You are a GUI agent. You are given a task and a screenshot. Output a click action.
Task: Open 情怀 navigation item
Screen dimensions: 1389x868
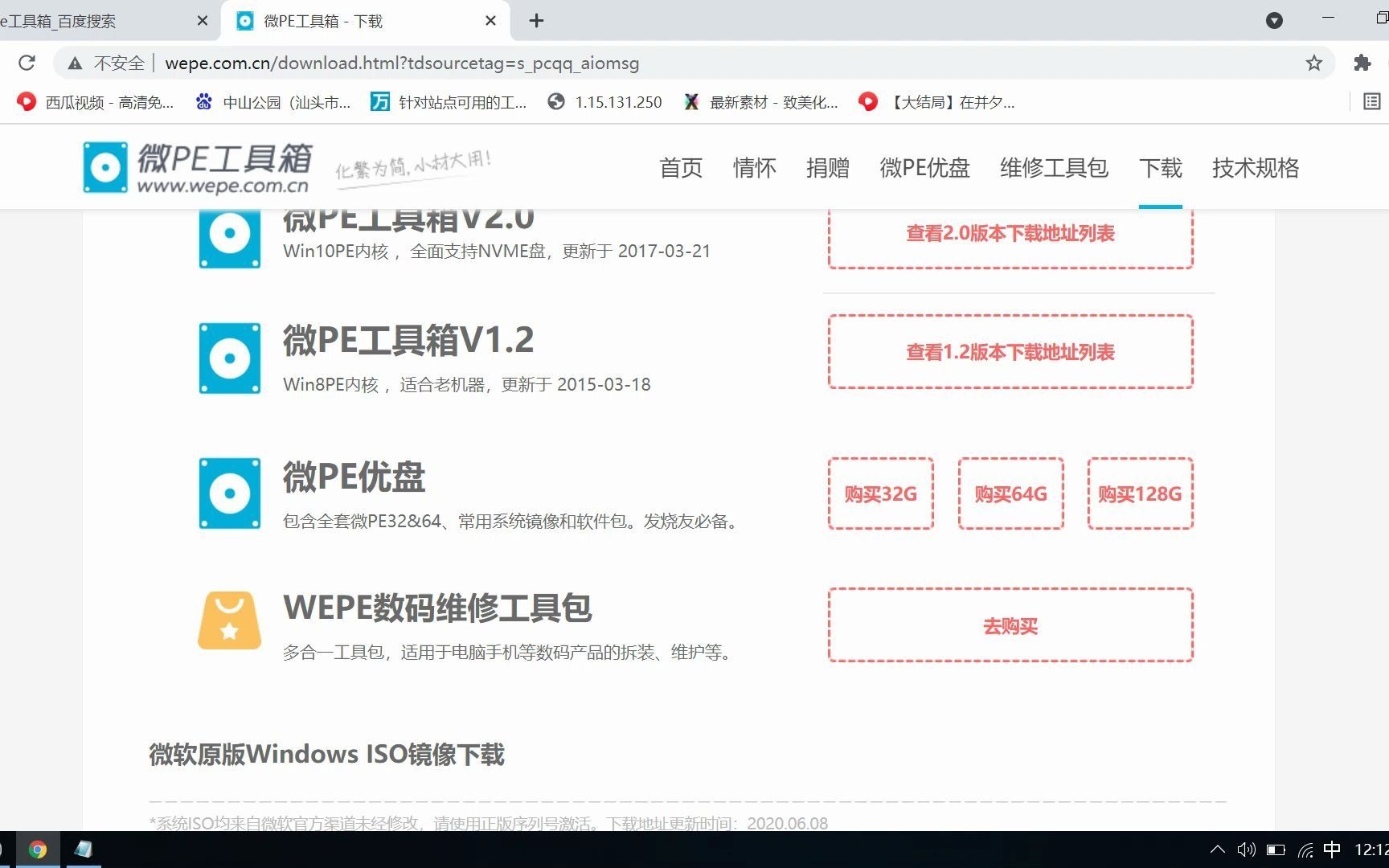[755, 167]
